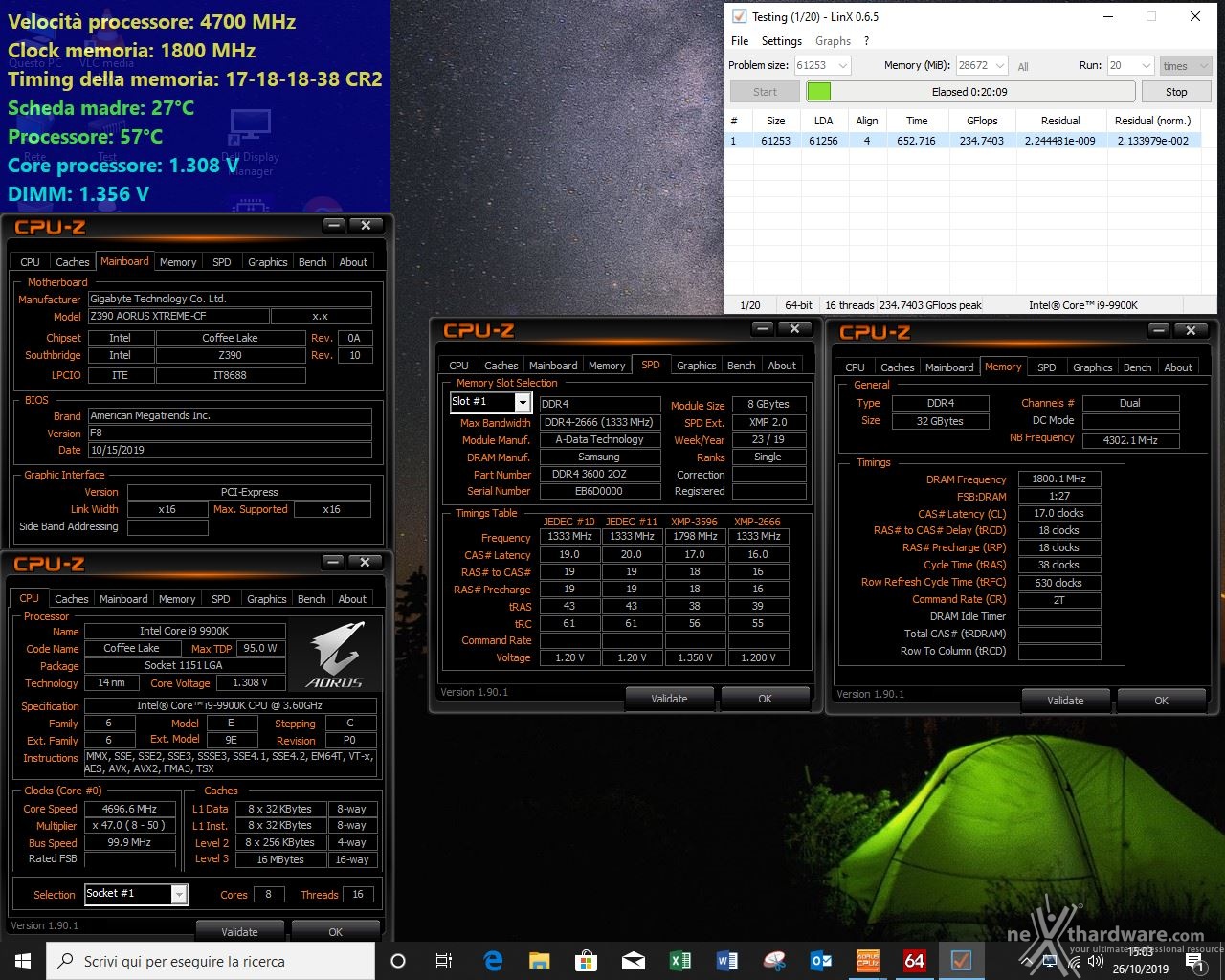Screen dimensions: 1225x980
Task: Open Microsoft Store taskbar icon
Action: point(586,961)
